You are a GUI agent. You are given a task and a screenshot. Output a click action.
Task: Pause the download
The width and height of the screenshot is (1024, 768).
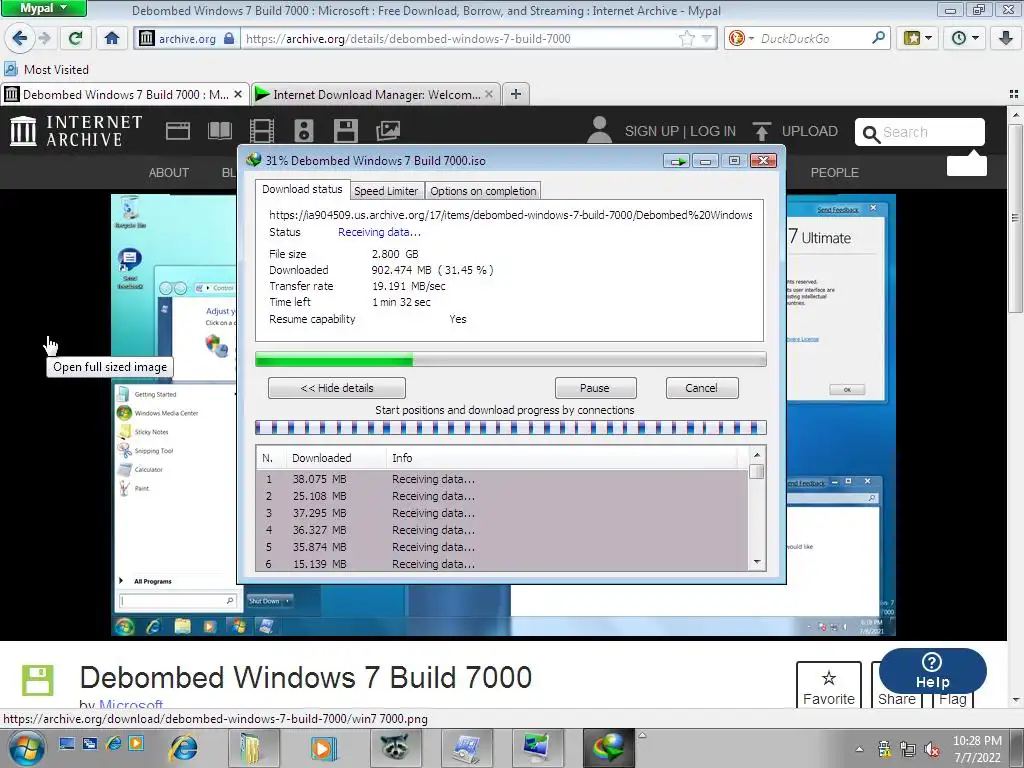pyautogui.click(x=594, y=388)
